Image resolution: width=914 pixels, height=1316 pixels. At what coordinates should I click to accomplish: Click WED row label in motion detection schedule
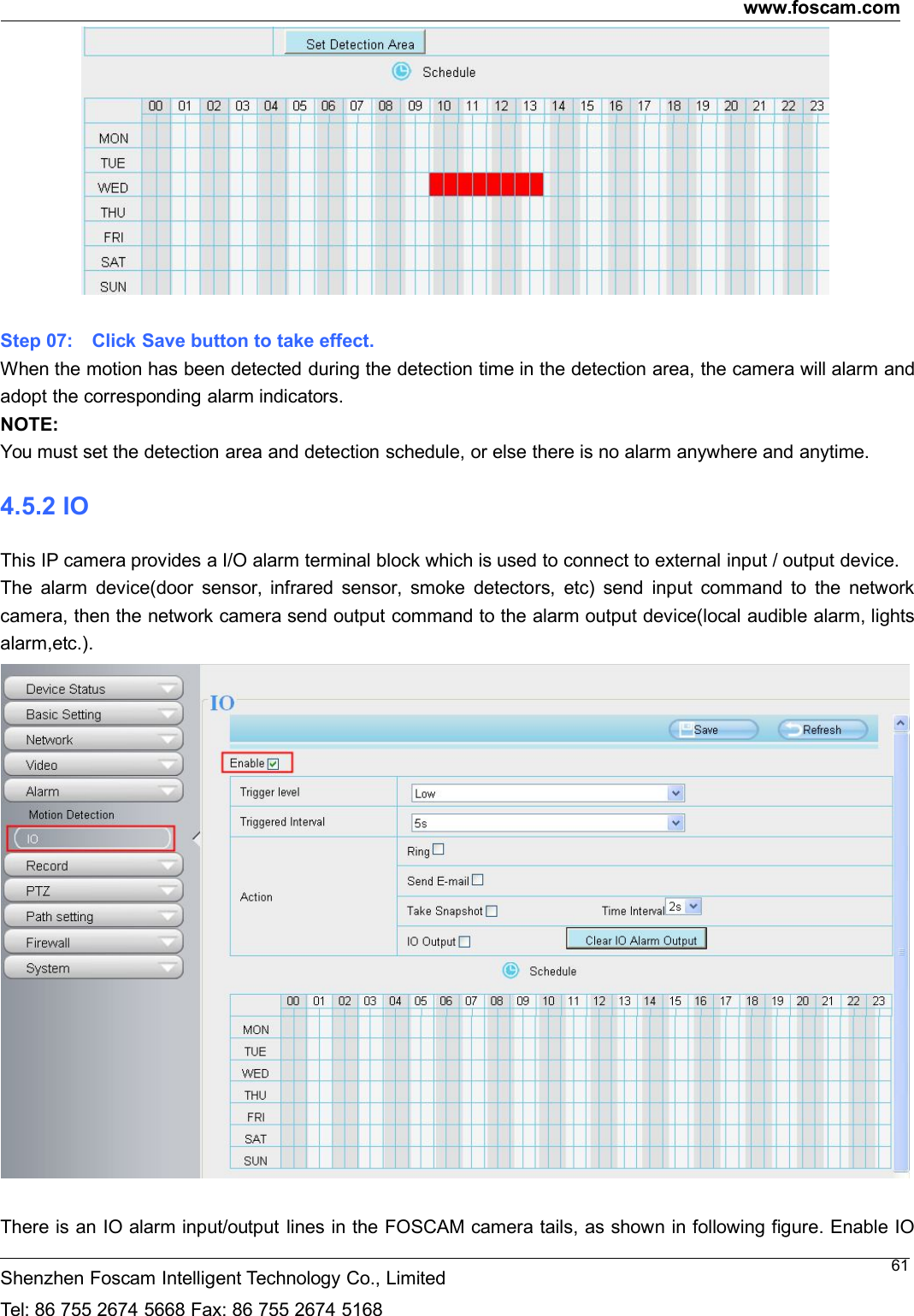click(113, 188)
